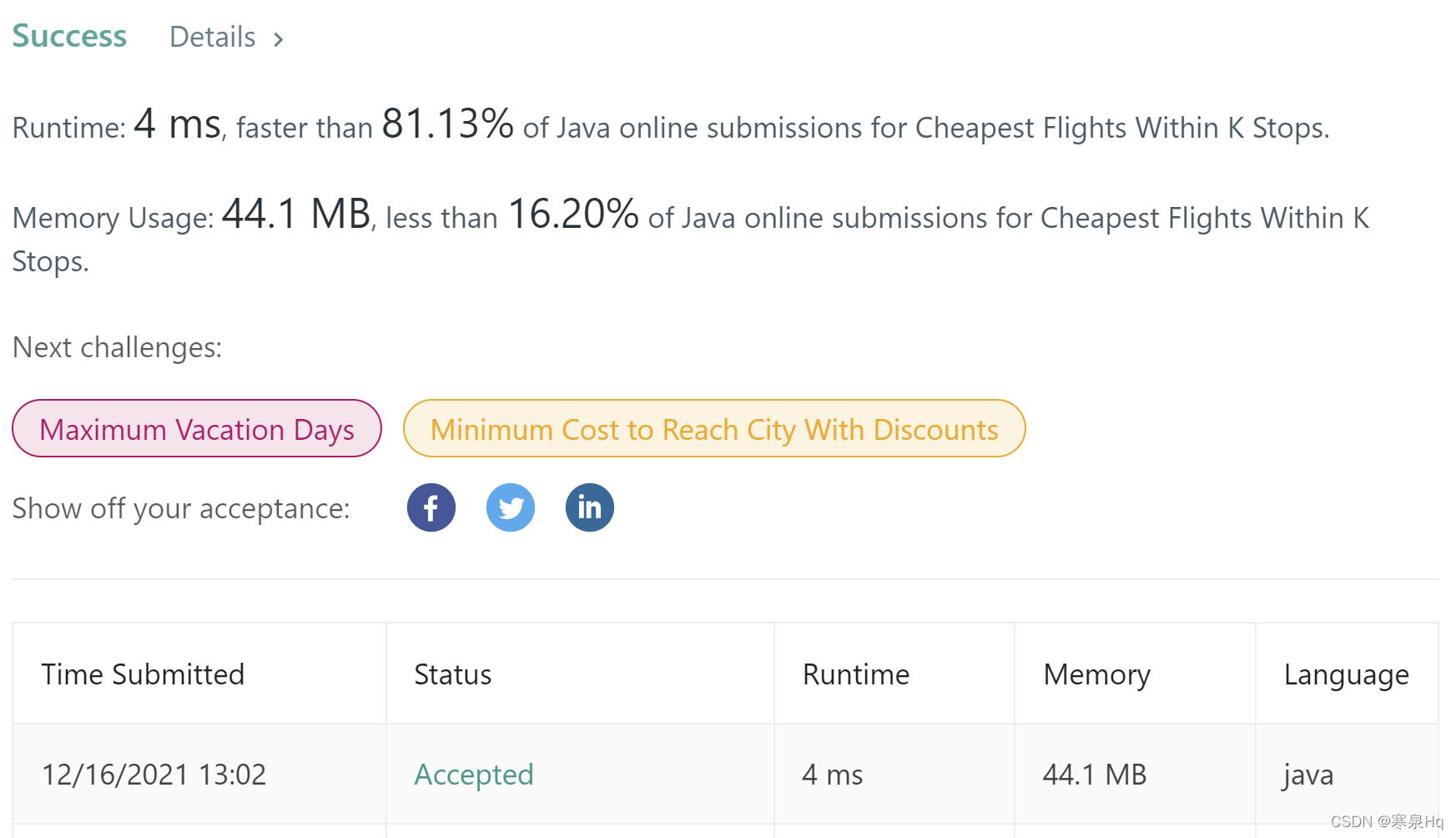Image resolution: width=1456 pixels, height=838 pixels.
Task: Open the Details link
Action: point(212,37)
